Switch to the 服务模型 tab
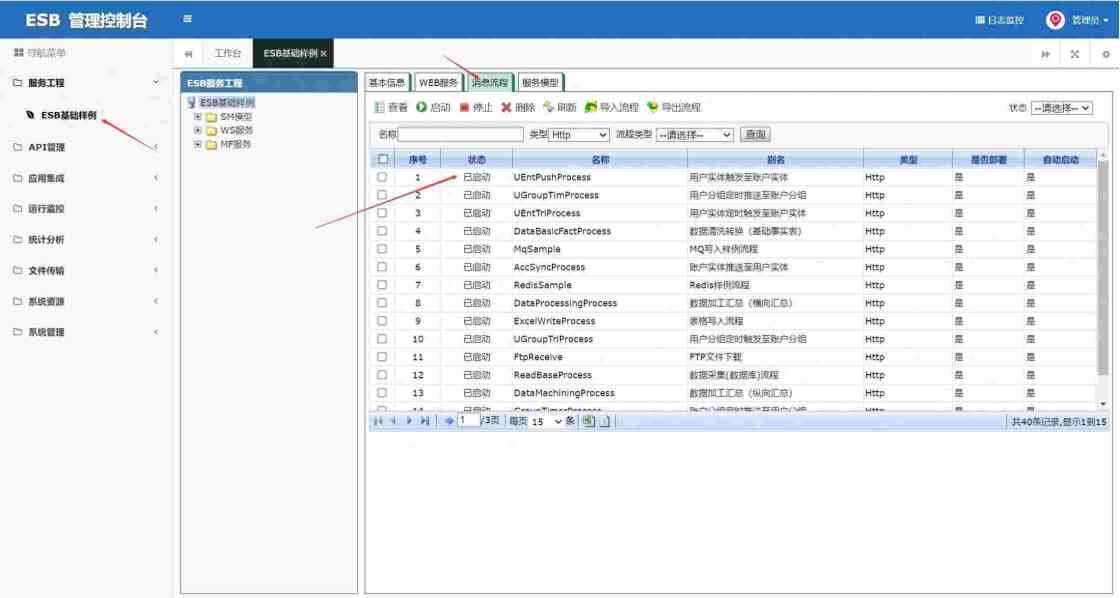1120x598 pixels. 540,83
